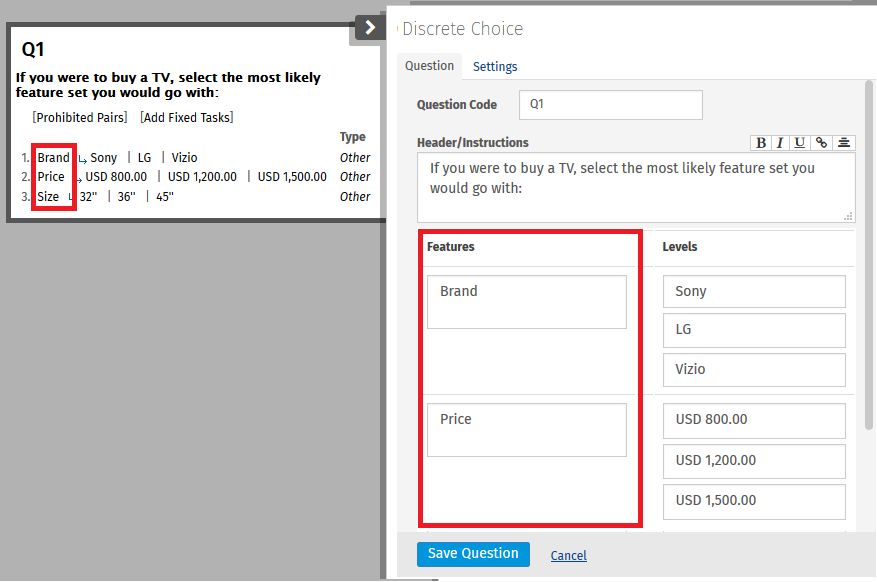This screenshot has height=582, width=877.
Task: Insert a hyperlink using the link icon
Action: pos(821,142)
